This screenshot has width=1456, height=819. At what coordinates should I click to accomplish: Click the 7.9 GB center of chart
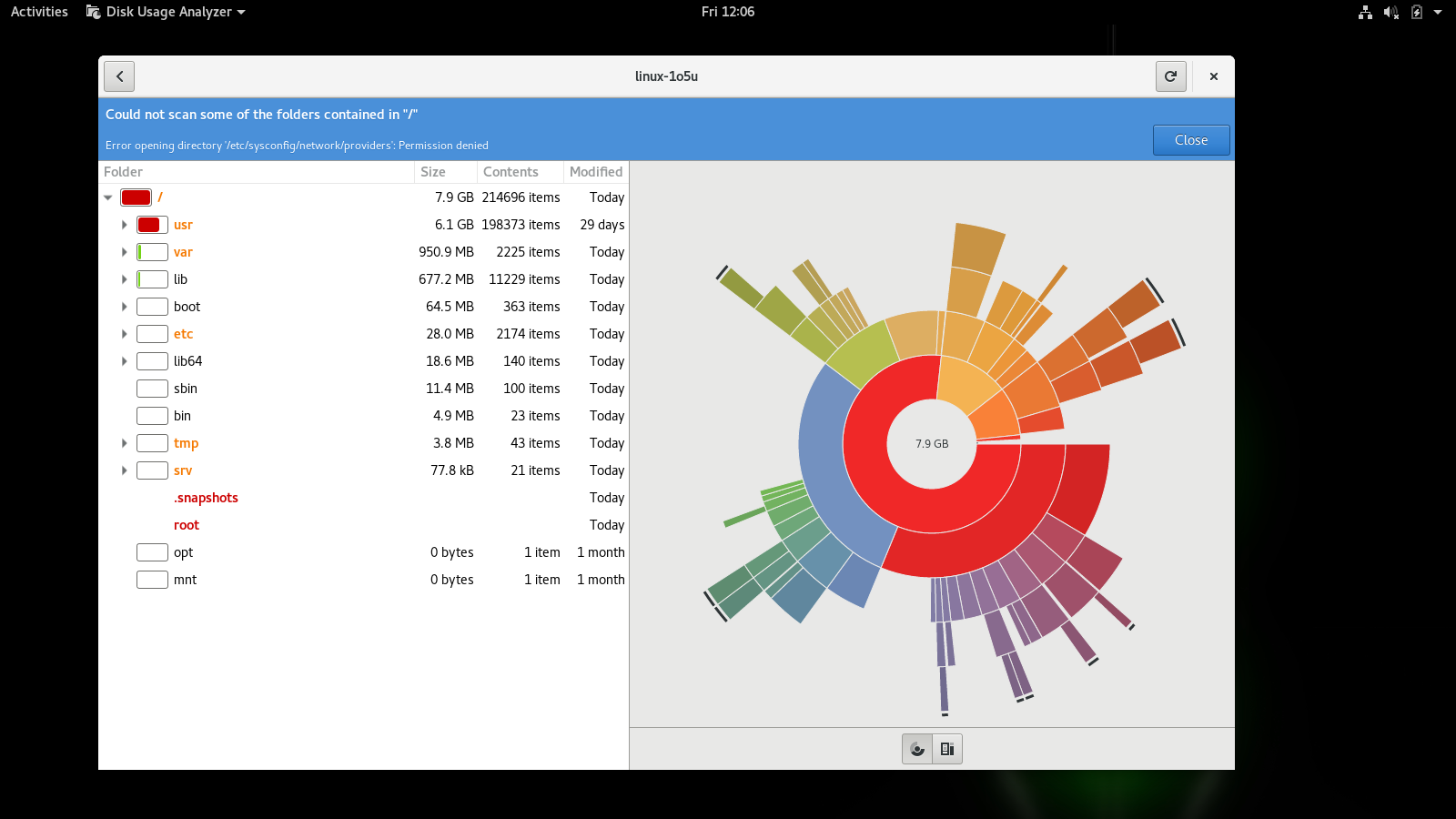932,444
